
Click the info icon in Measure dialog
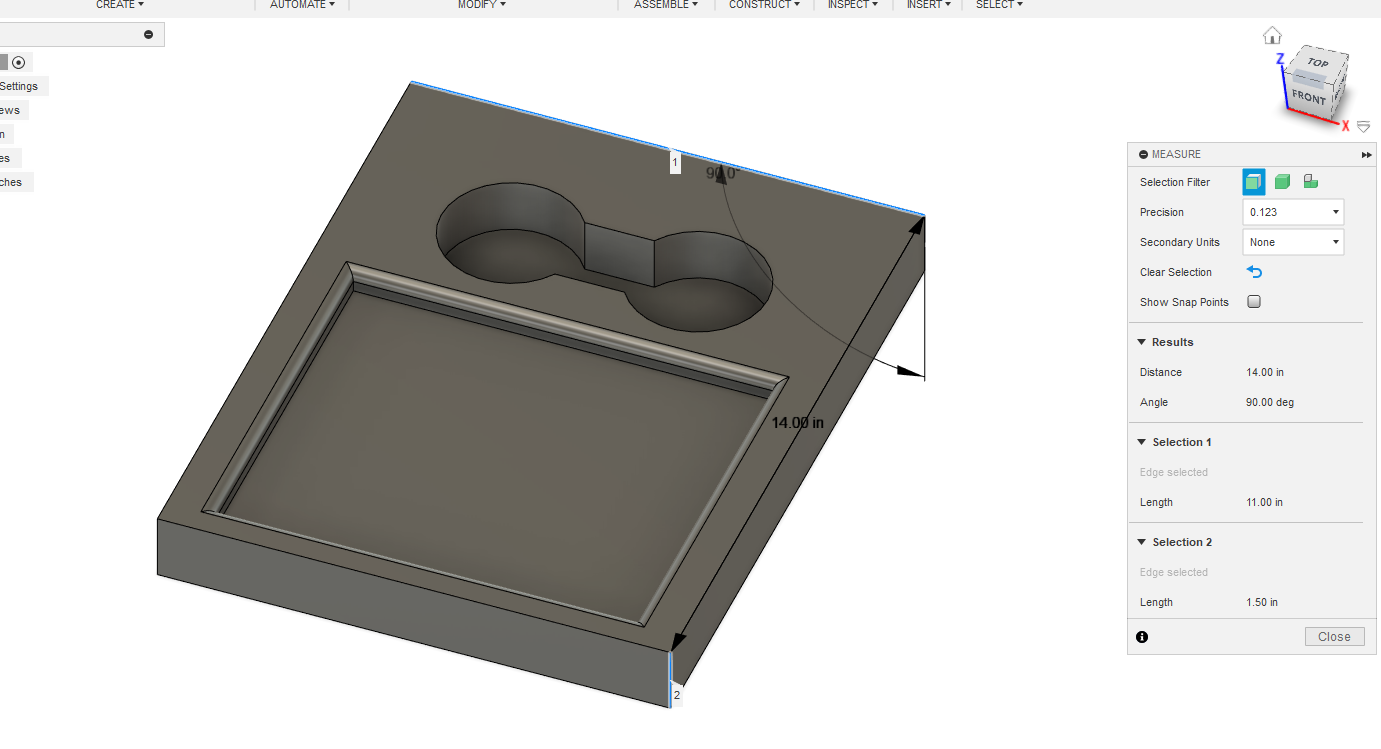tap(1142, 637)
